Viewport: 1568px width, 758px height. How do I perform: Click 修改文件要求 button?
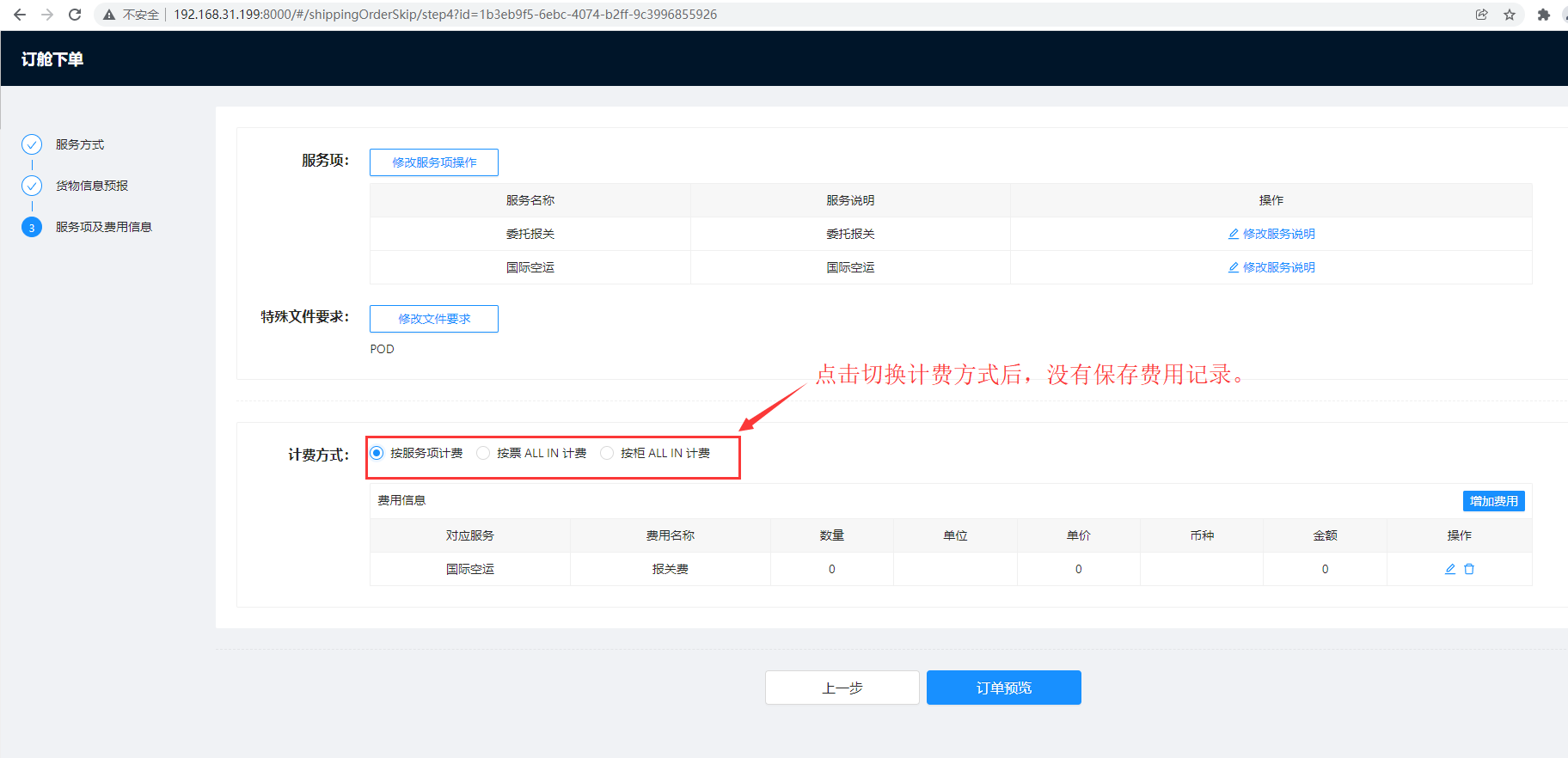click(x=434, y=319)
